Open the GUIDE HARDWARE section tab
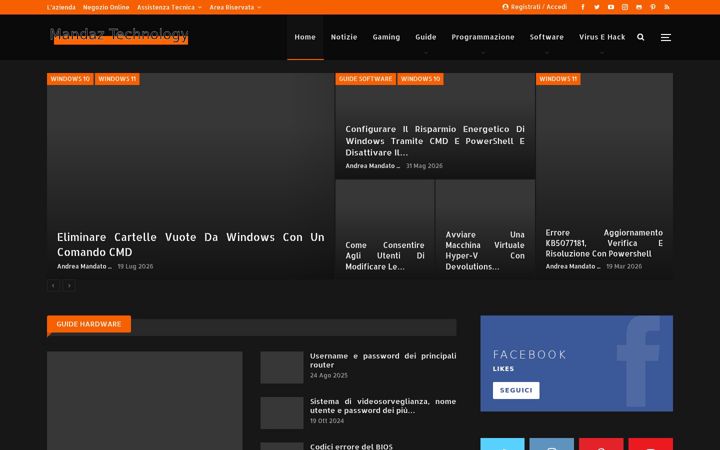720x450 pixels. click(89, 324)
